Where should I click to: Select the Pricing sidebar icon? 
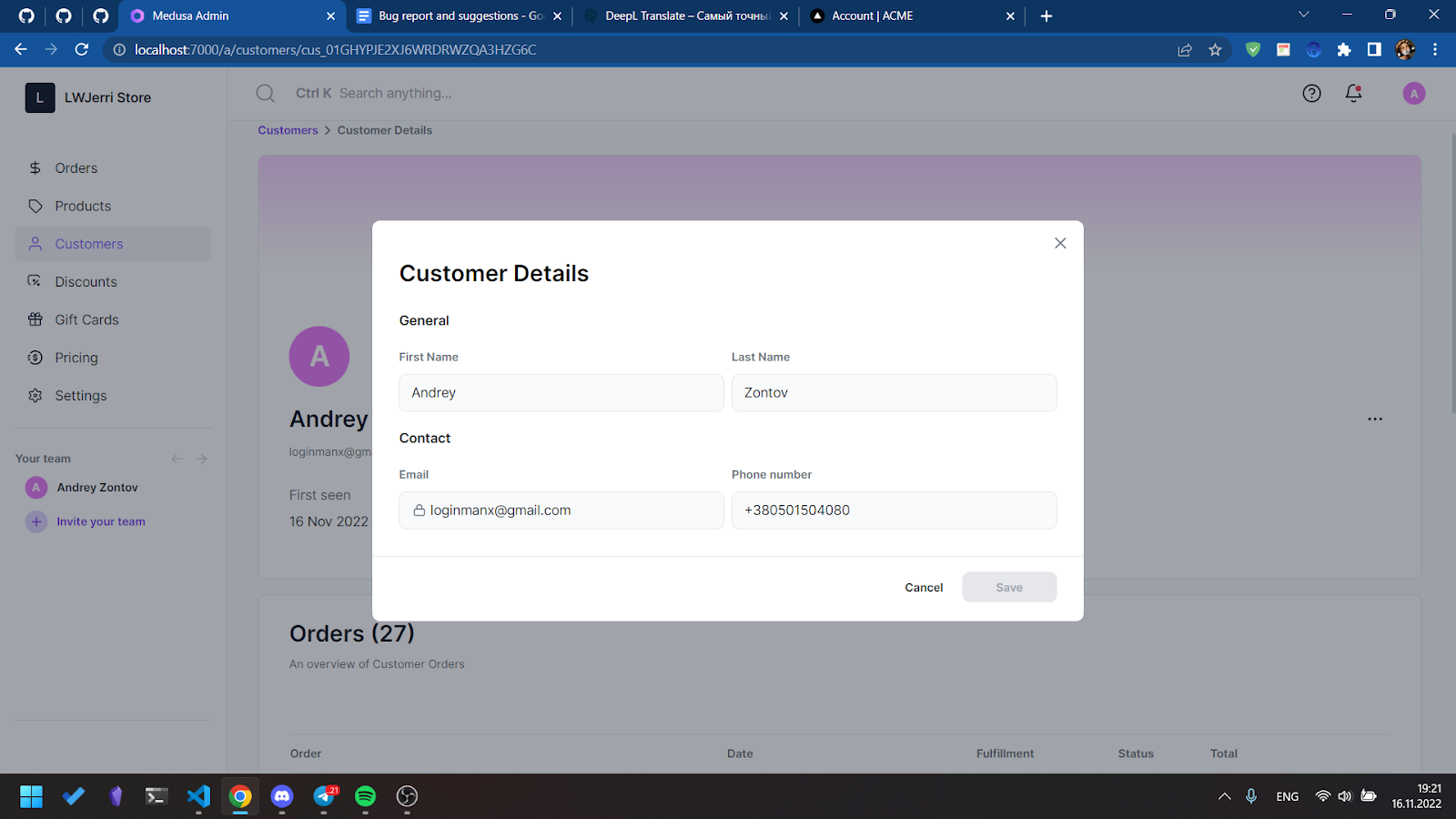[35, 357]
